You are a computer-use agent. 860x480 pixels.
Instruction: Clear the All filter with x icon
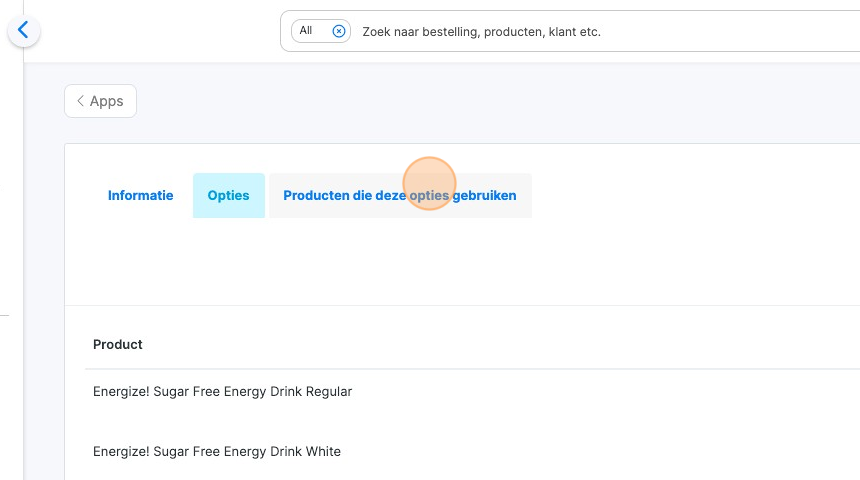click(339, 31)
